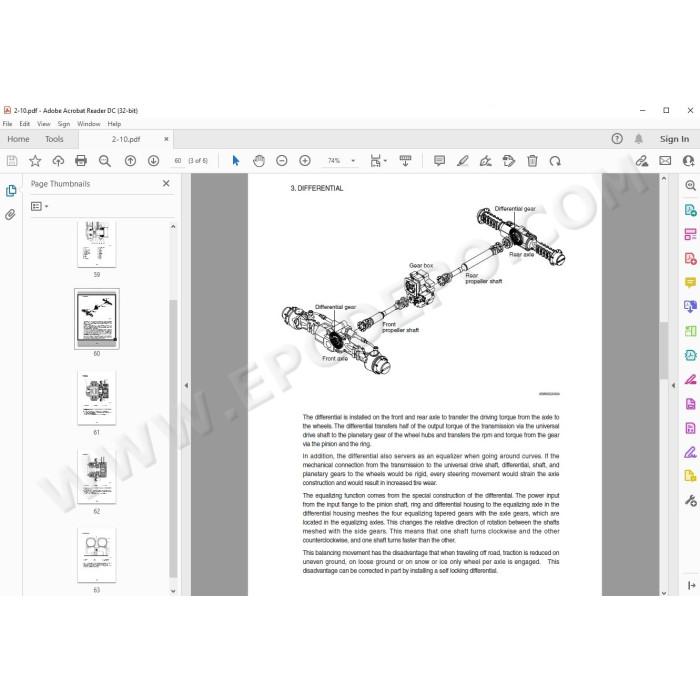Image resolution: width=700 pixels, height=700 pixels.
Task: Add the document to starred files
Action: point(35,161)
